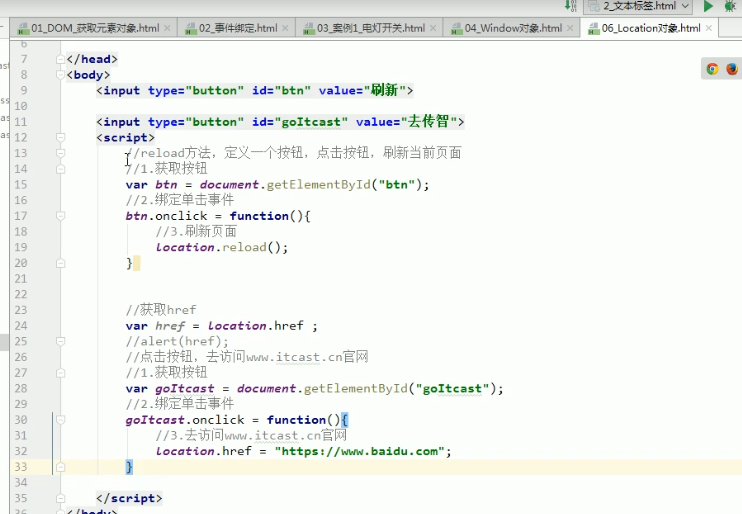Toggle comment fold marker on line 14
The height and width of the screenshot is (514, 742).
(x=60, y=169)
